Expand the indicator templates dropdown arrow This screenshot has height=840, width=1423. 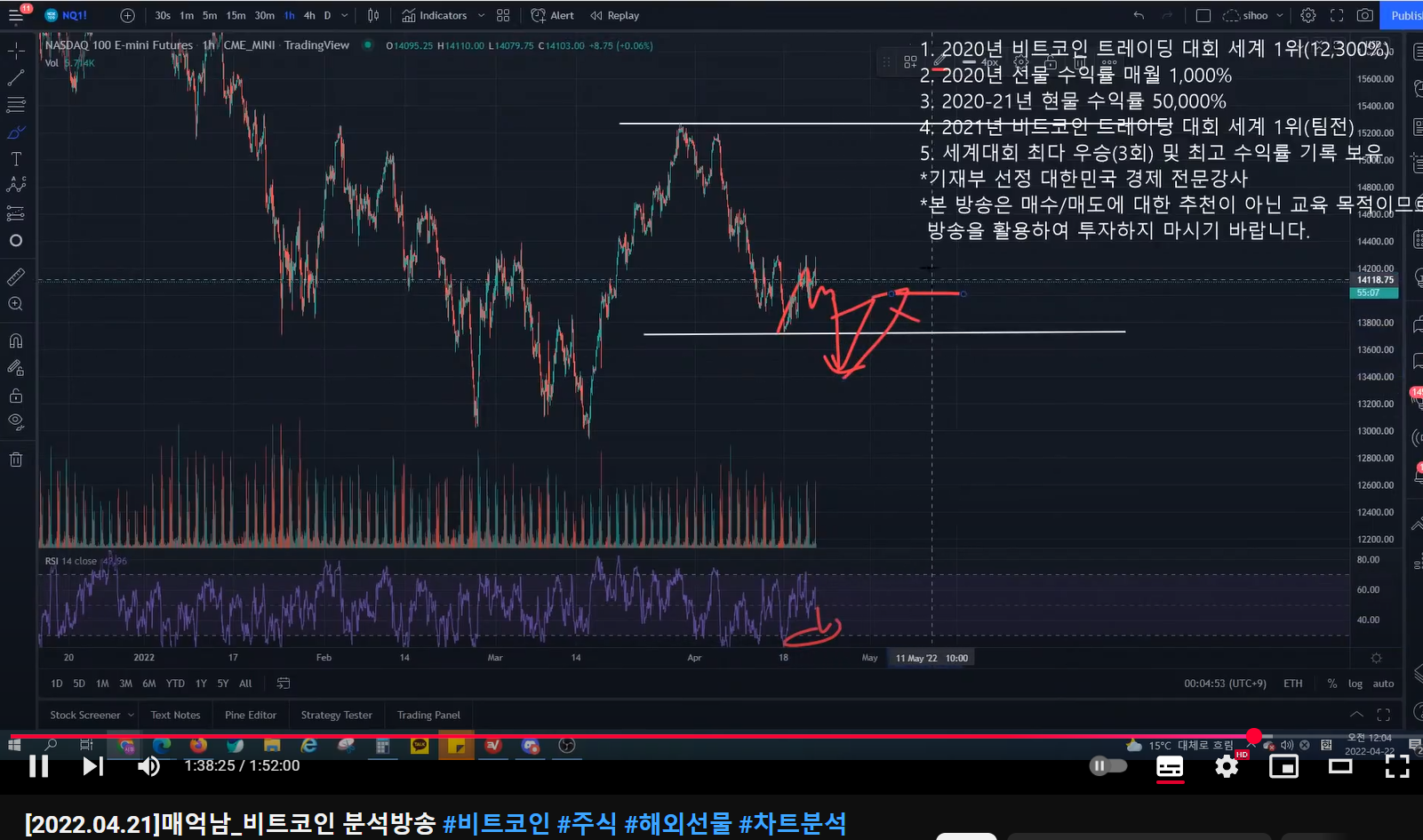[x=481, y=15]
